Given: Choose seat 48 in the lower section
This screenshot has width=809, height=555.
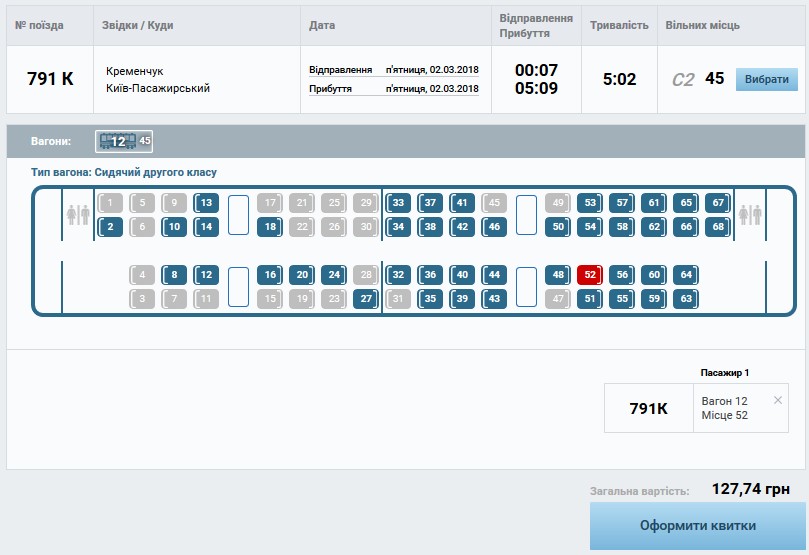Looking at the screenshot, I should click(558, 275).
